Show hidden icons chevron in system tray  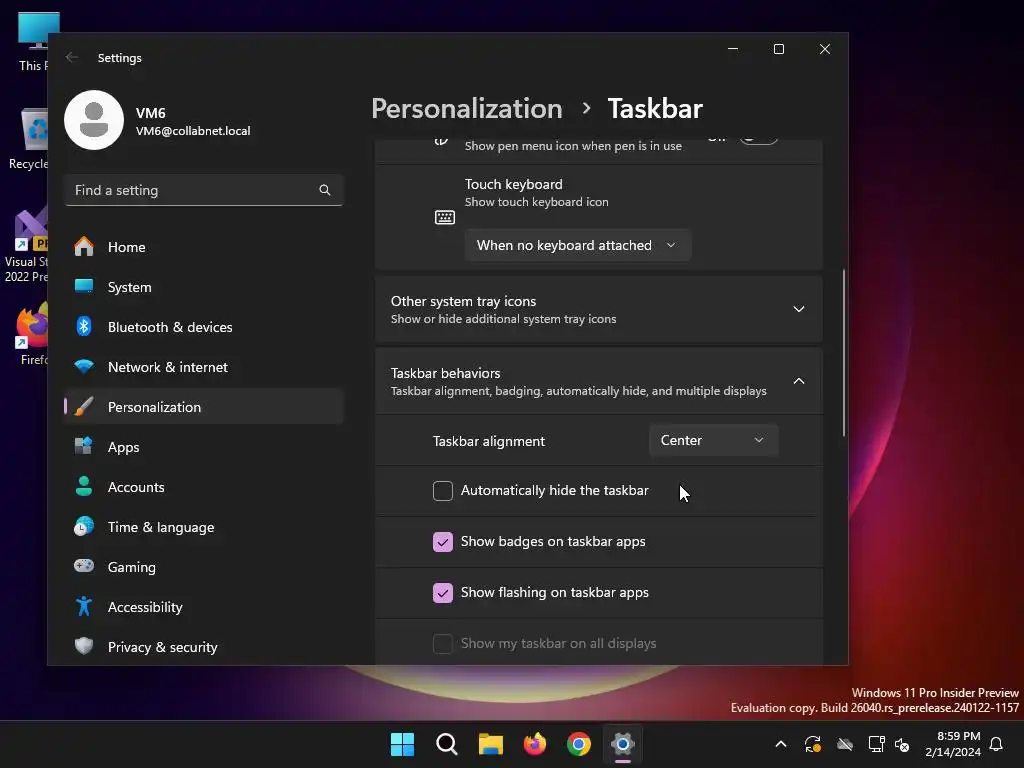pyautogui.click(x=780, y=744)
